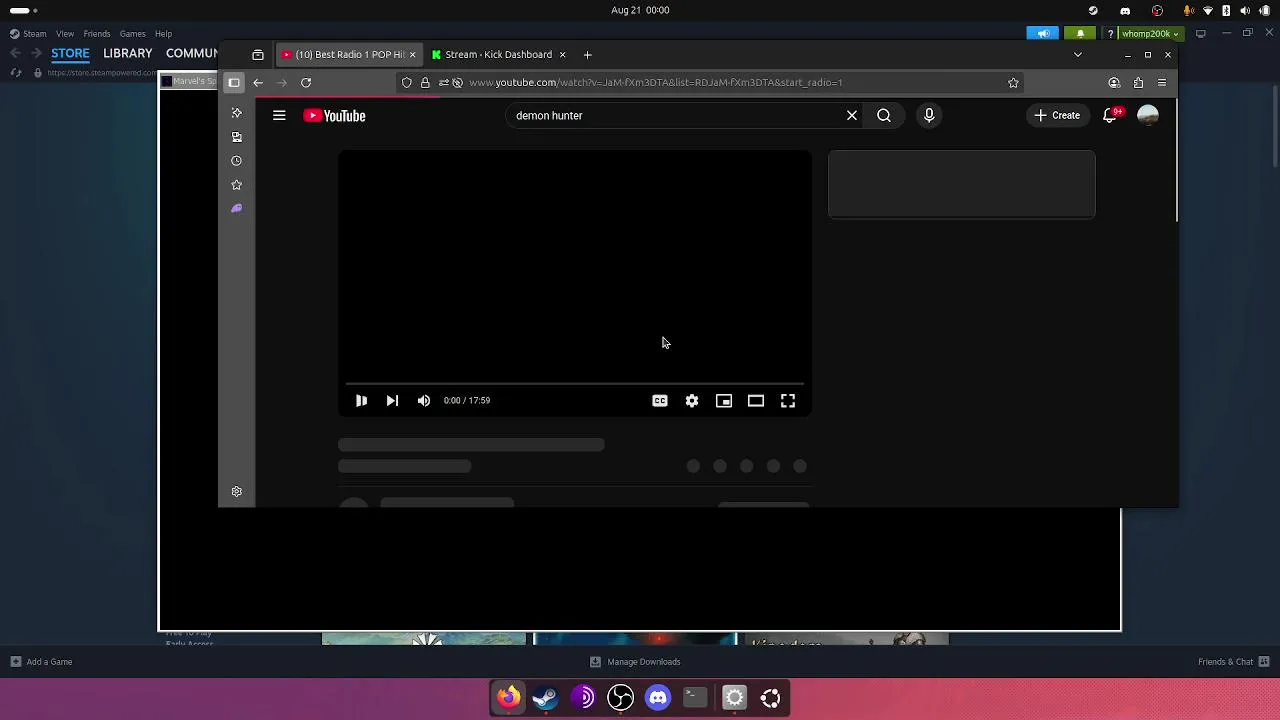Open the Terminal from the dock
This screenshot has height=720, width=1280.
(x=695, y=697)
